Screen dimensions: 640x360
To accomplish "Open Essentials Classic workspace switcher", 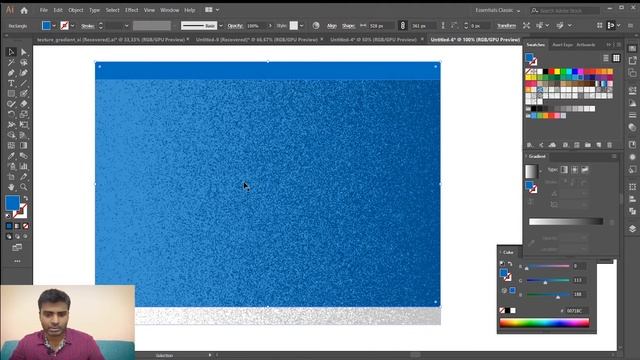I will pyautogui.click(x=498, y=10).
